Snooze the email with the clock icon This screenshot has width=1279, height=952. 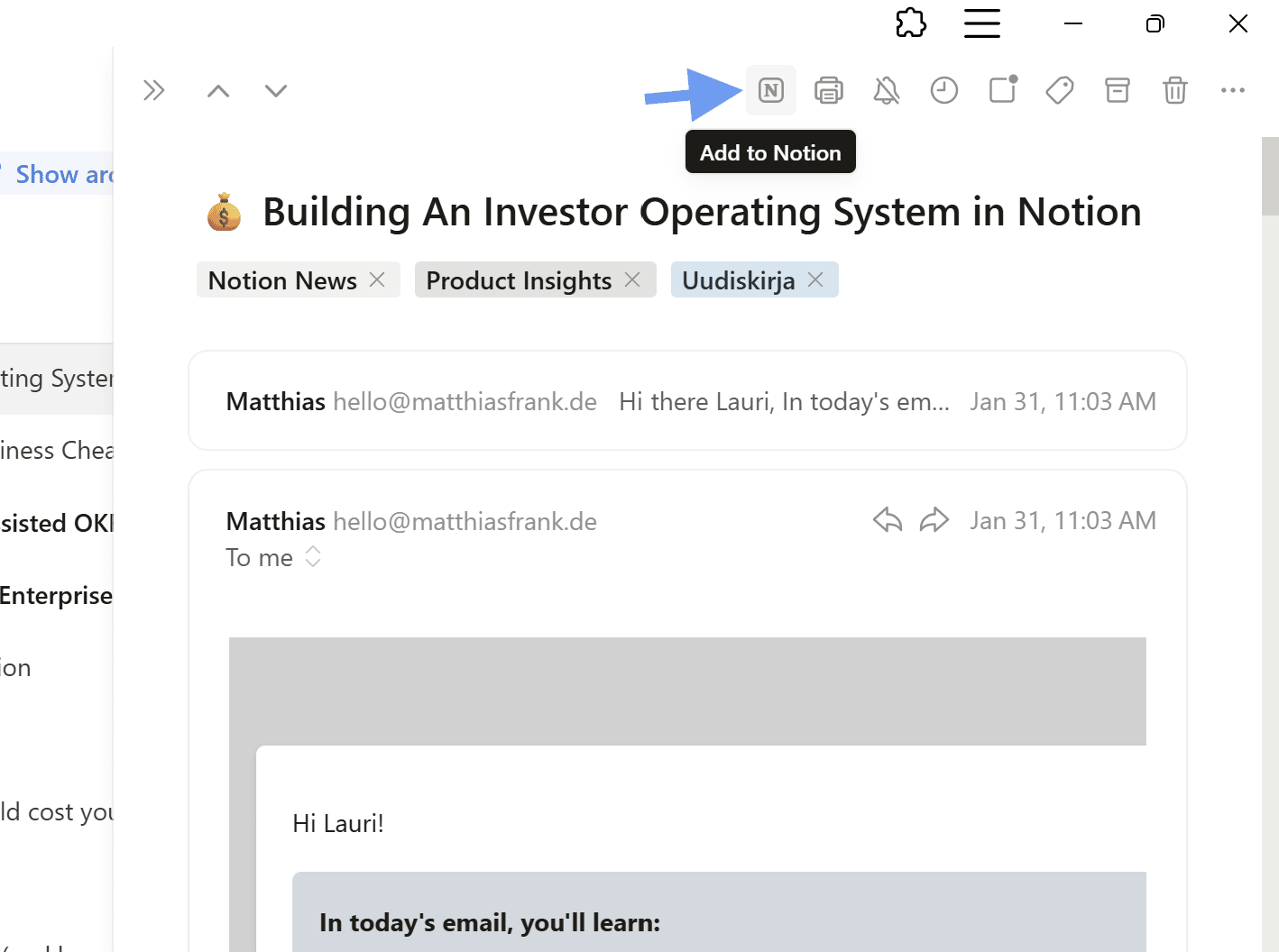[944, 90]
